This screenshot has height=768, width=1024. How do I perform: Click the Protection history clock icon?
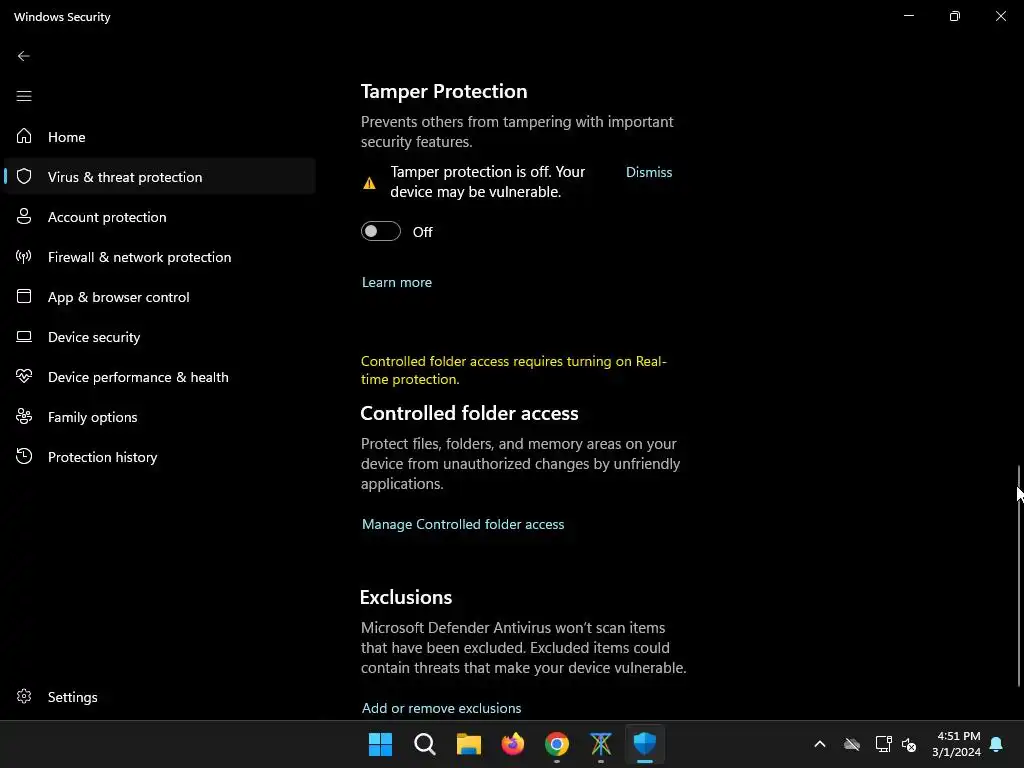pos(24,456)
